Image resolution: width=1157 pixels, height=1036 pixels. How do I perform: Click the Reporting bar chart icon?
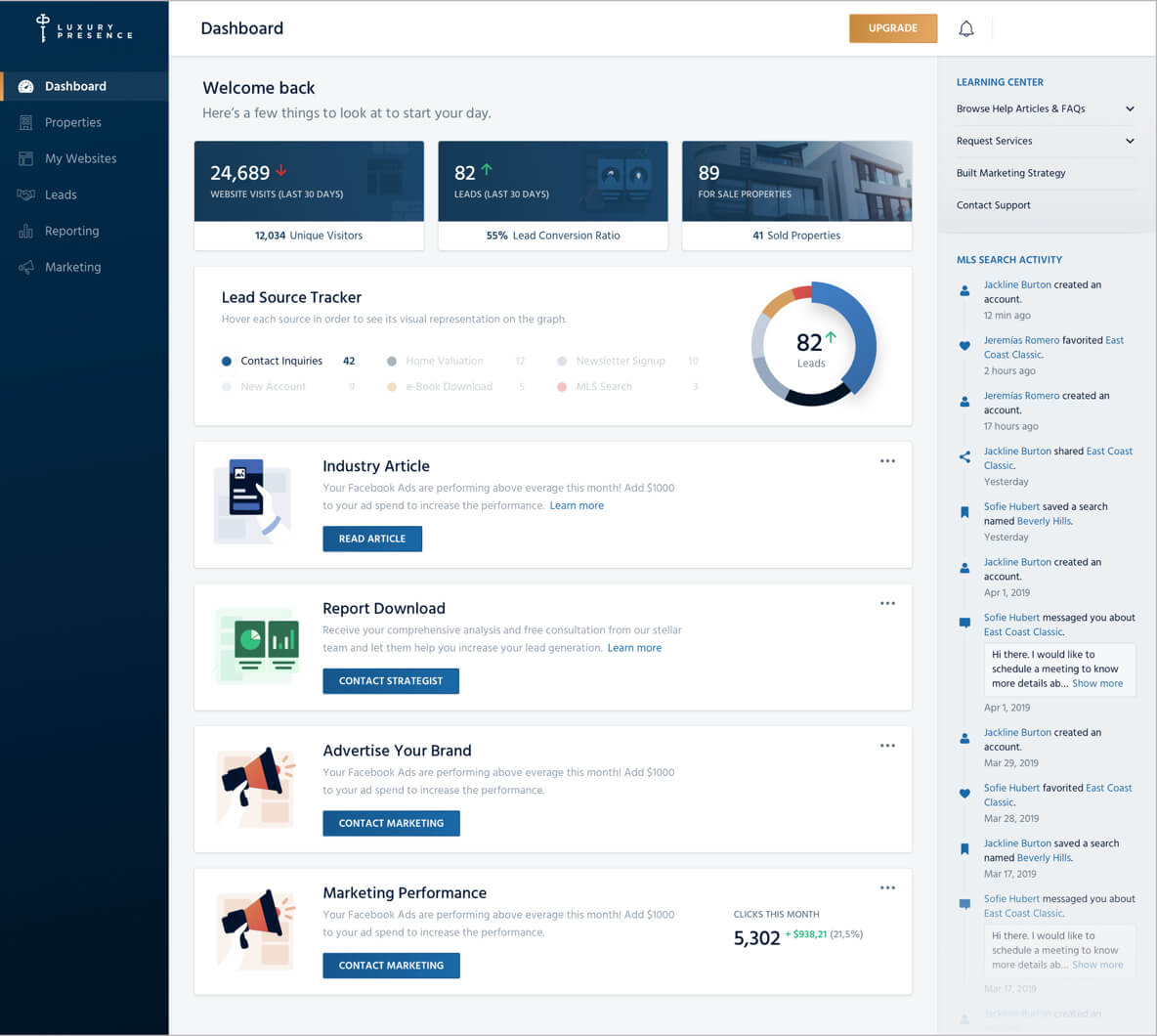tap(25, 231)
